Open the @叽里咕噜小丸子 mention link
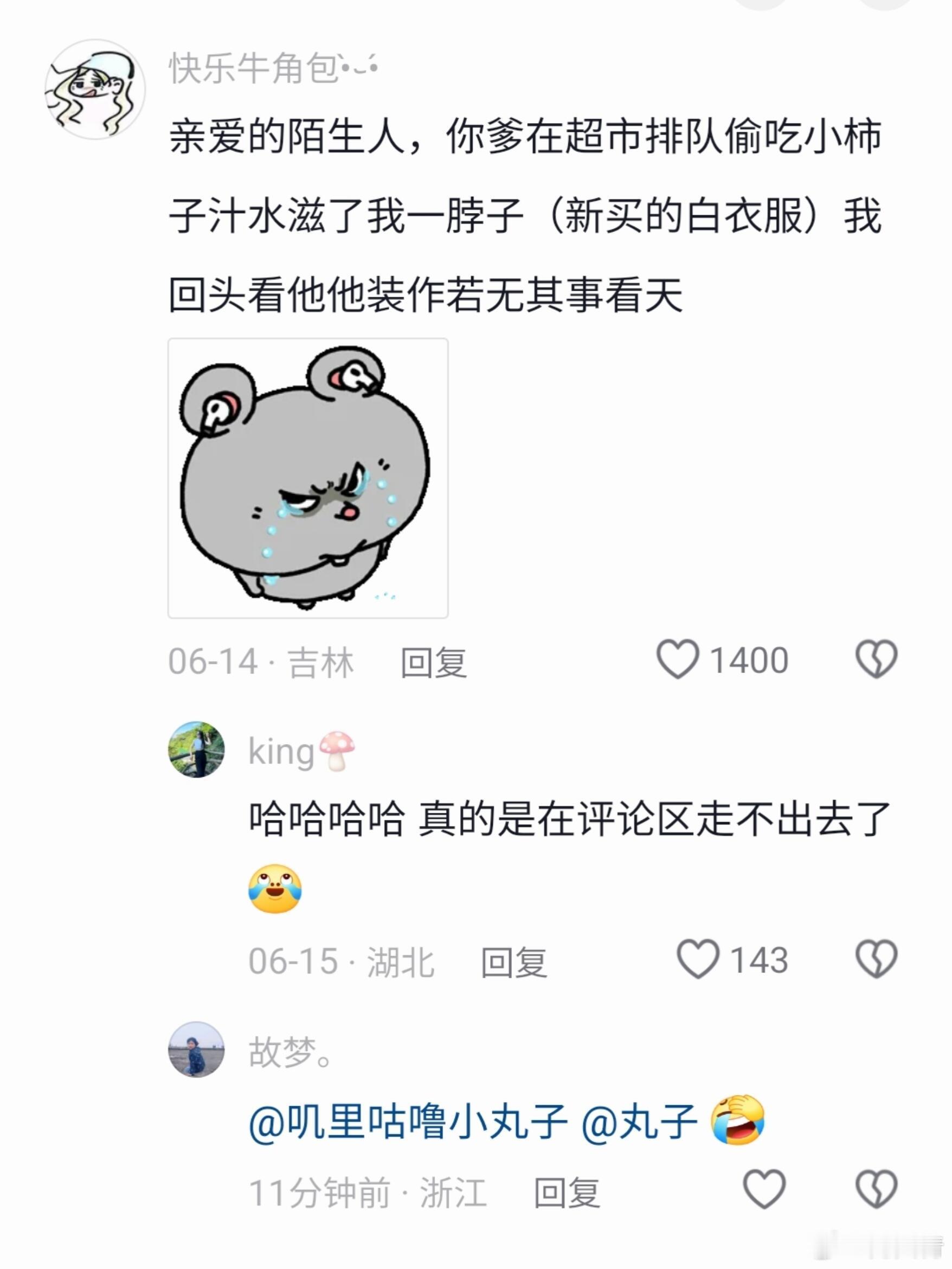952x1269 pixels. [408, 1121]
